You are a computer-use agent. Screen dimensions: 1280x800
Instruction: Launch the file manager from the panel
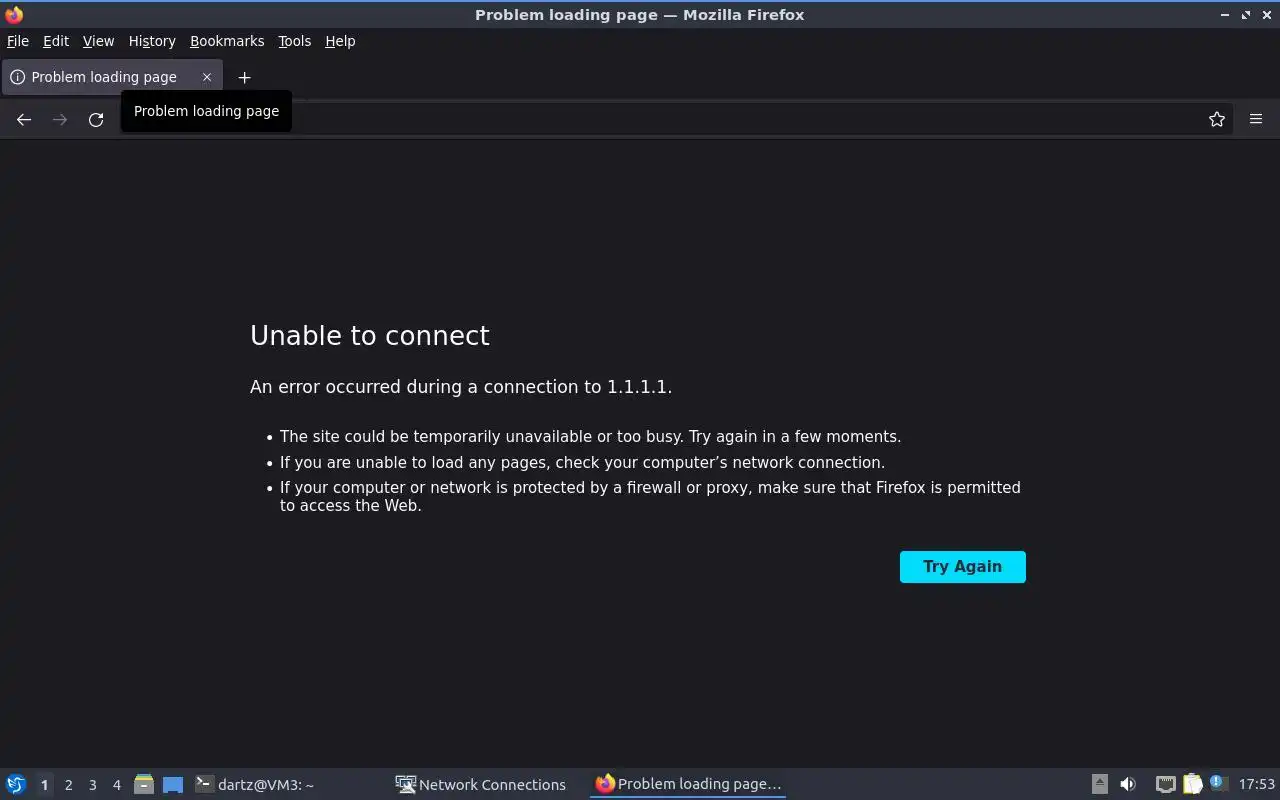point(144,784)
